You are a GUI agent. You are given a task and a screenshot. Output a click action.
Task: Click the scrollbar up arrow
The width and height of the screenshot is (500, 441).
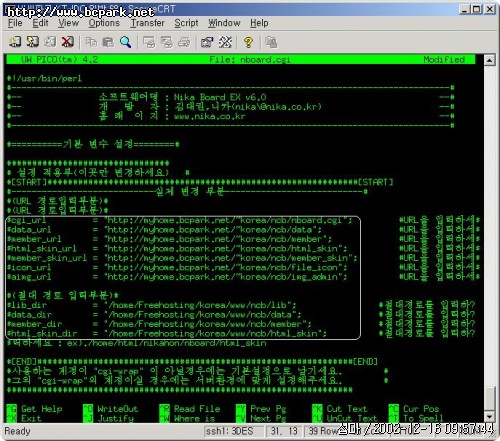pos(489,60)
